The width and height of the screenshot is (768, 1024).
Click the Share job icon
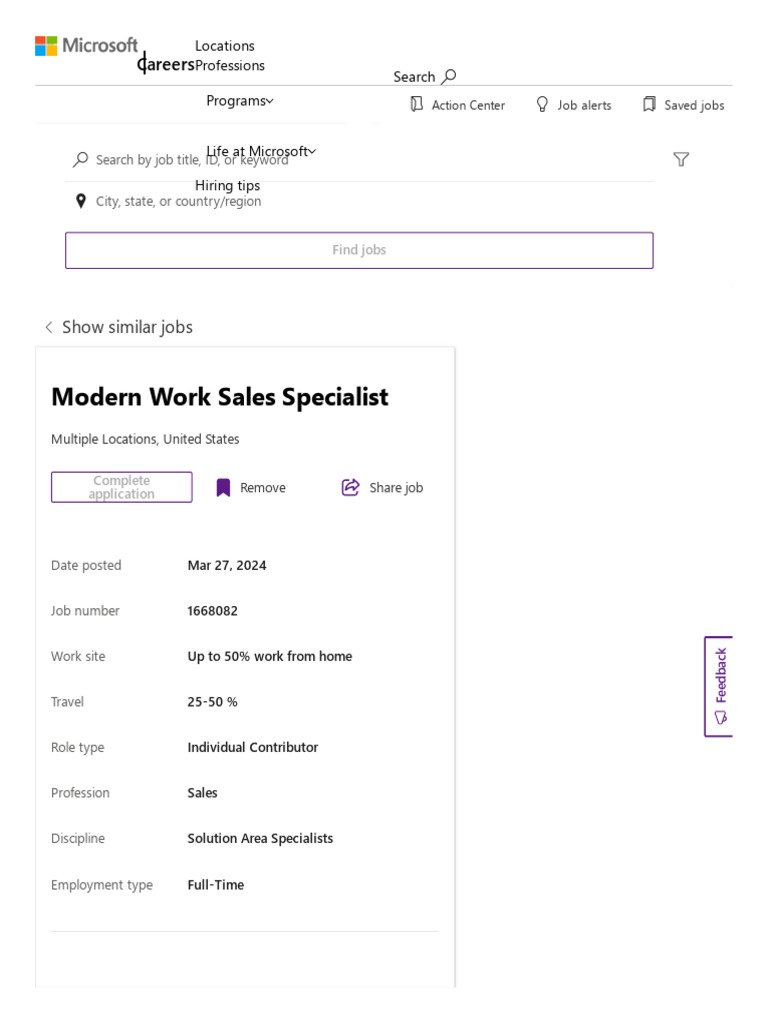[350, 487]
